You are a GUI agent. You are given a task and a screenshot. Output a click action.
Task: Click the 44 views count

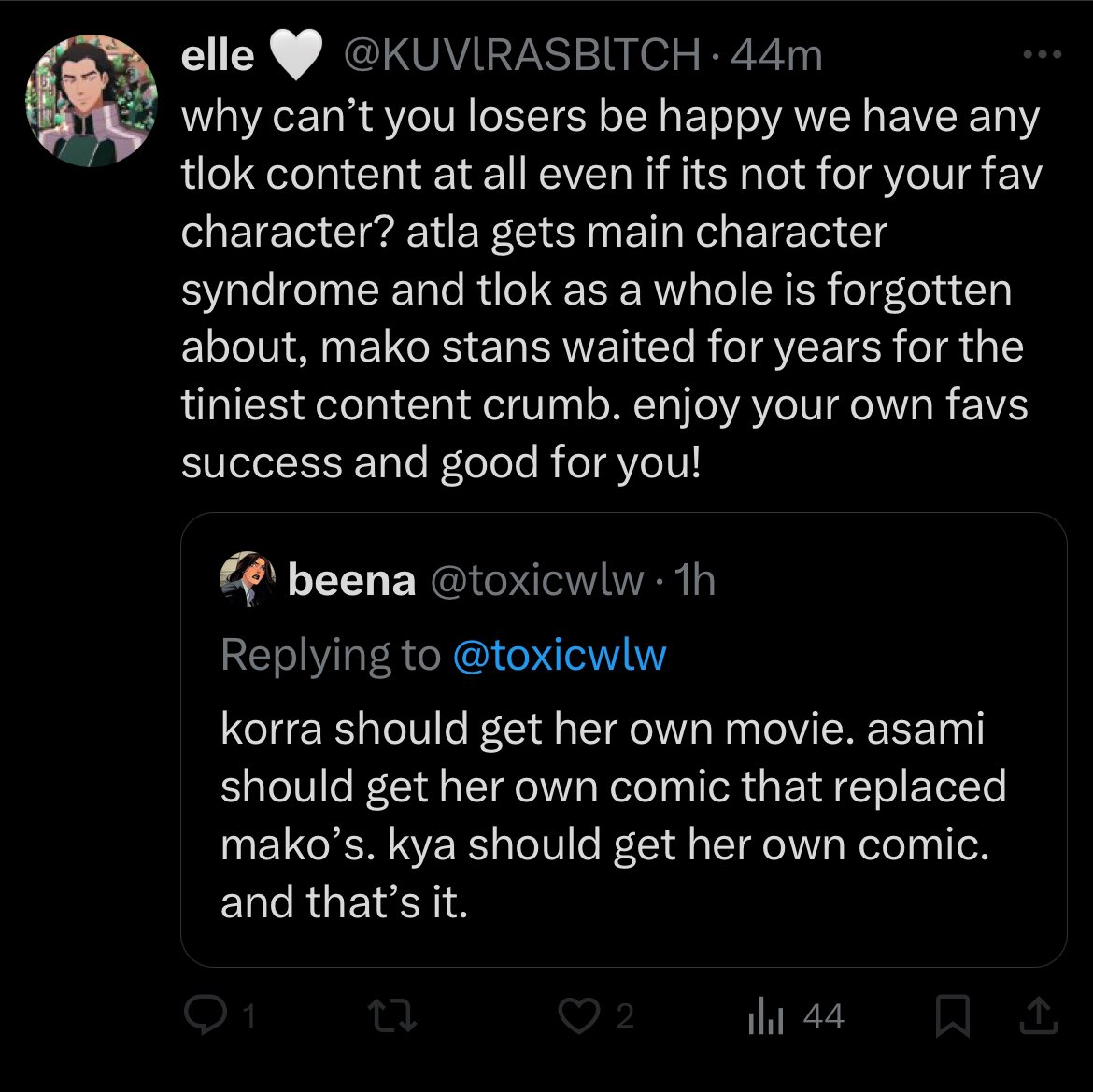[823, 1016]
